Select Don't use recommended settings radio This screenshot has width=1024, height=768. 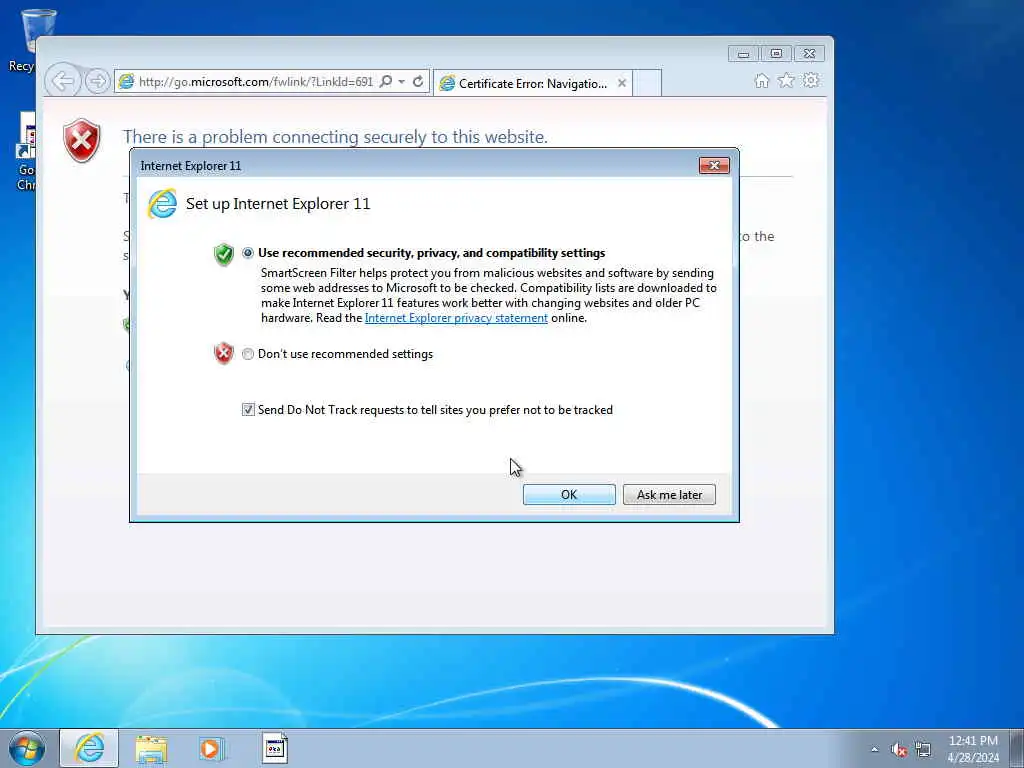click(248, 354)
